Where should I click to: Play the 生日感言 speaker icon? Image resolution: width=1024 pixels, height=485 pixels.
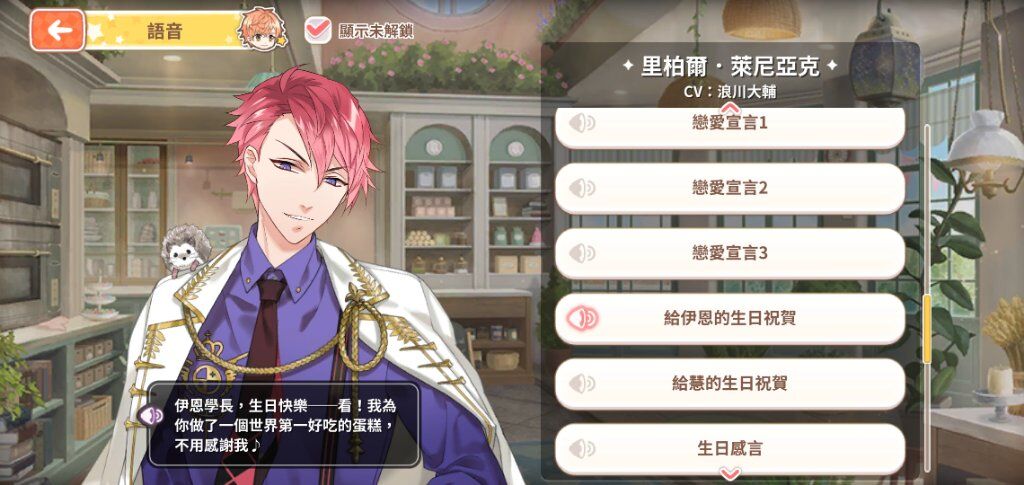(582, 448)
